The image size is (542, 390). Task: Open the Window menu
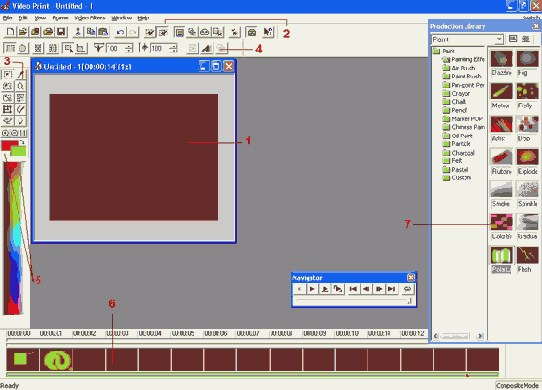[x=121, y=18]
